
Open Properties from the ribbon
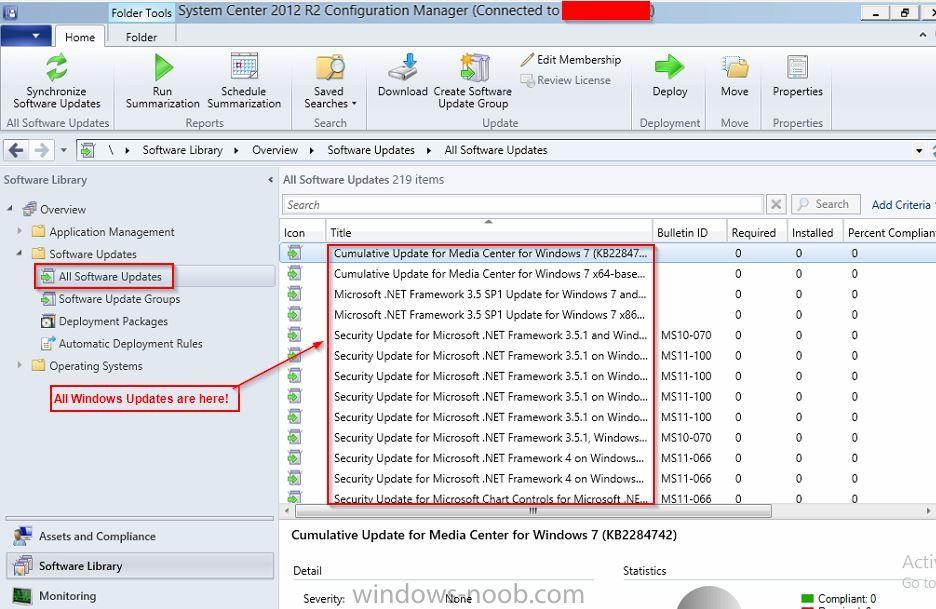coord(798,76)
